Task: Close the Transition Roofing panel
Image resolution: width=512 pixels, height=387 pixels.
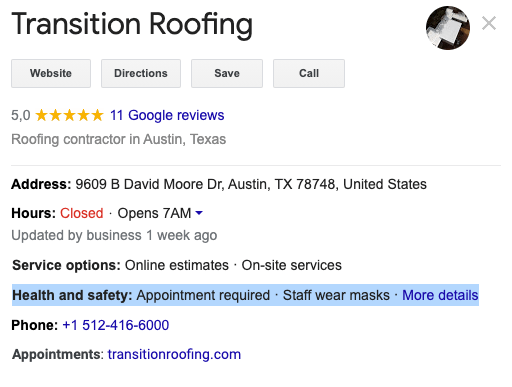Action: (x=489, y=23)
